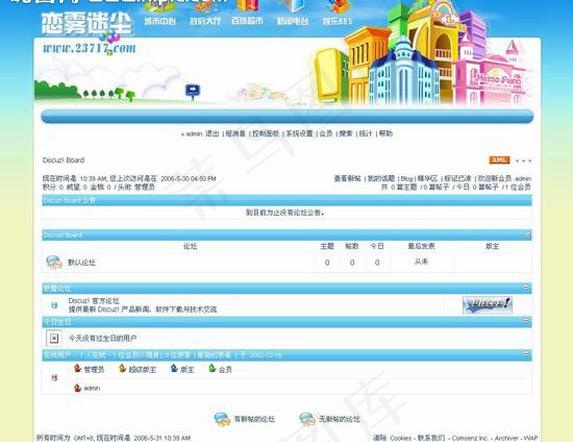
Task: Open the Archiver footer link
Action: pyautogui.click(x=506, y=438)
